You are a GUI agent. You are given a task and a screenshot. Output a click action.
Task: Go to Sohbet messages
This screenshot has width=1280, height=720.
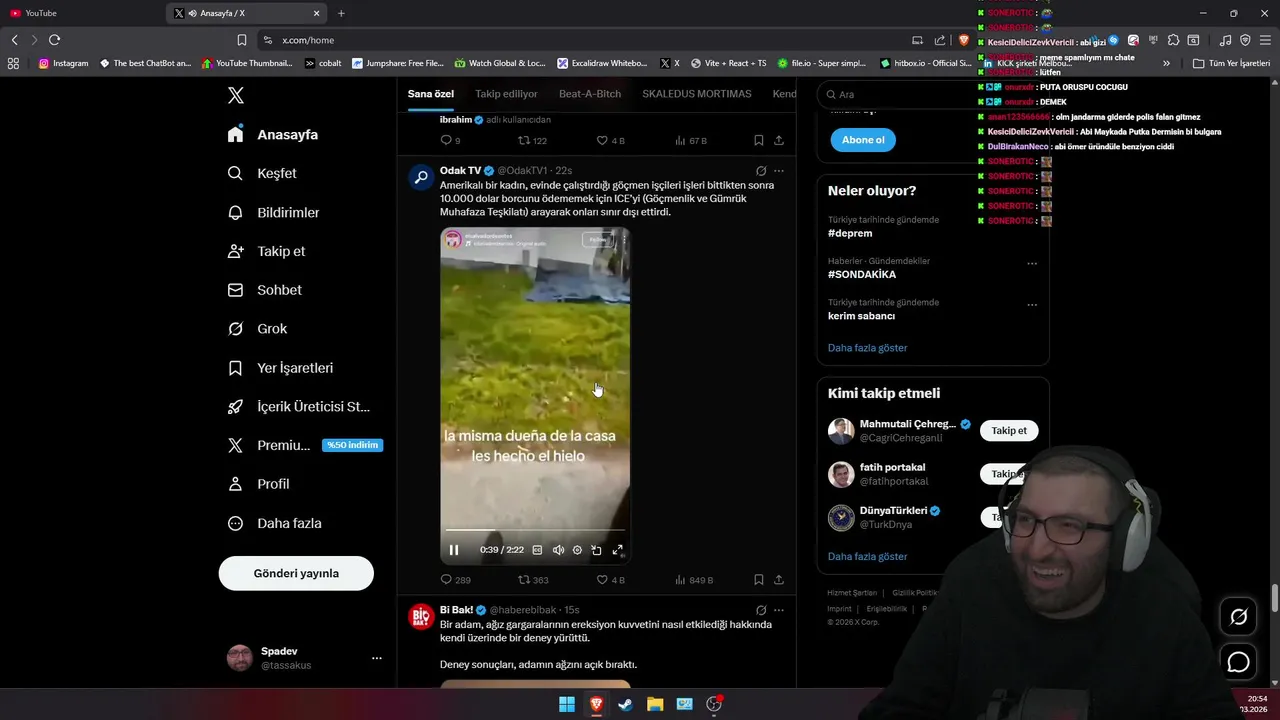coord(264,290)
